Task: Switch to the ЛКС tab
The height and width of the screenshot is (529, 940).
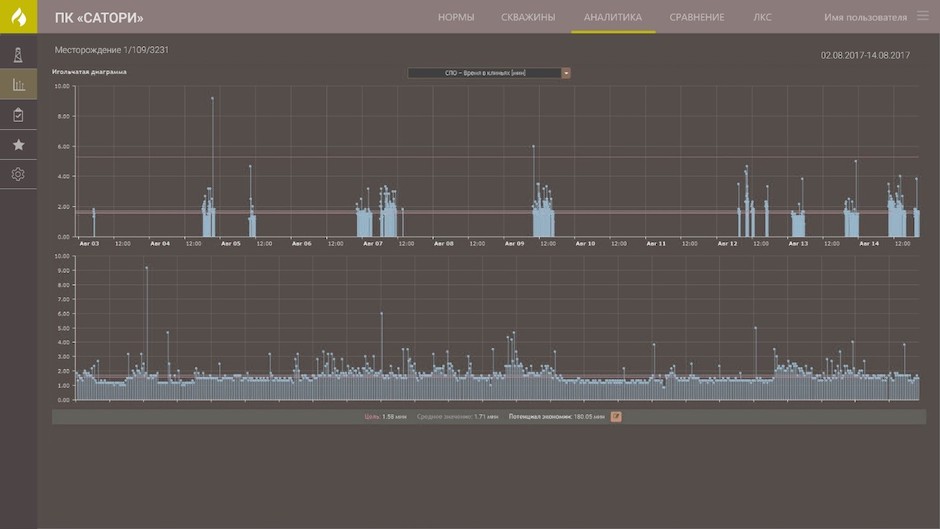Action: click(x=762, y=17)
